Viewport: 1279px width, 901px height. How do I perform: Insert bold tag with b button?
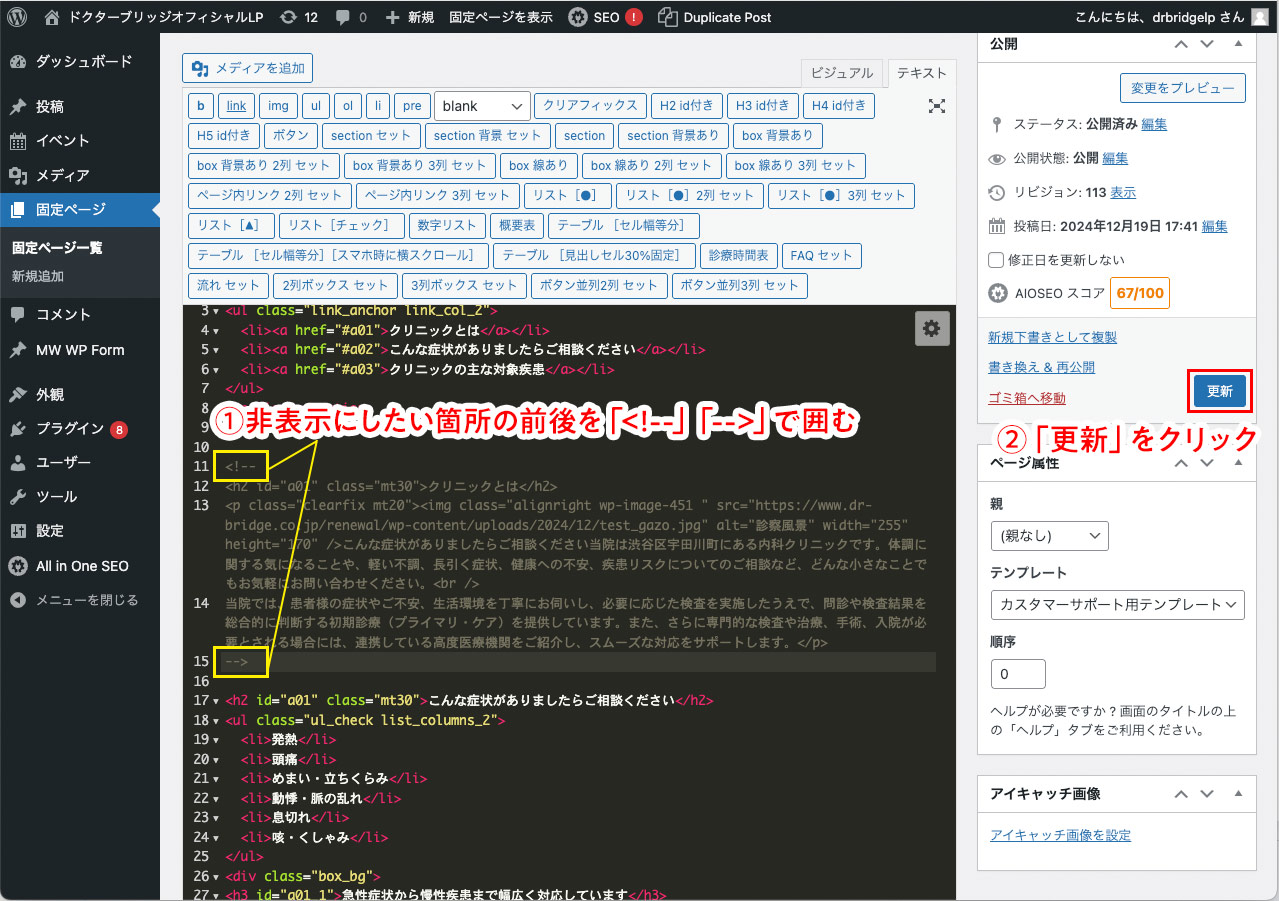tap(200, 106)
